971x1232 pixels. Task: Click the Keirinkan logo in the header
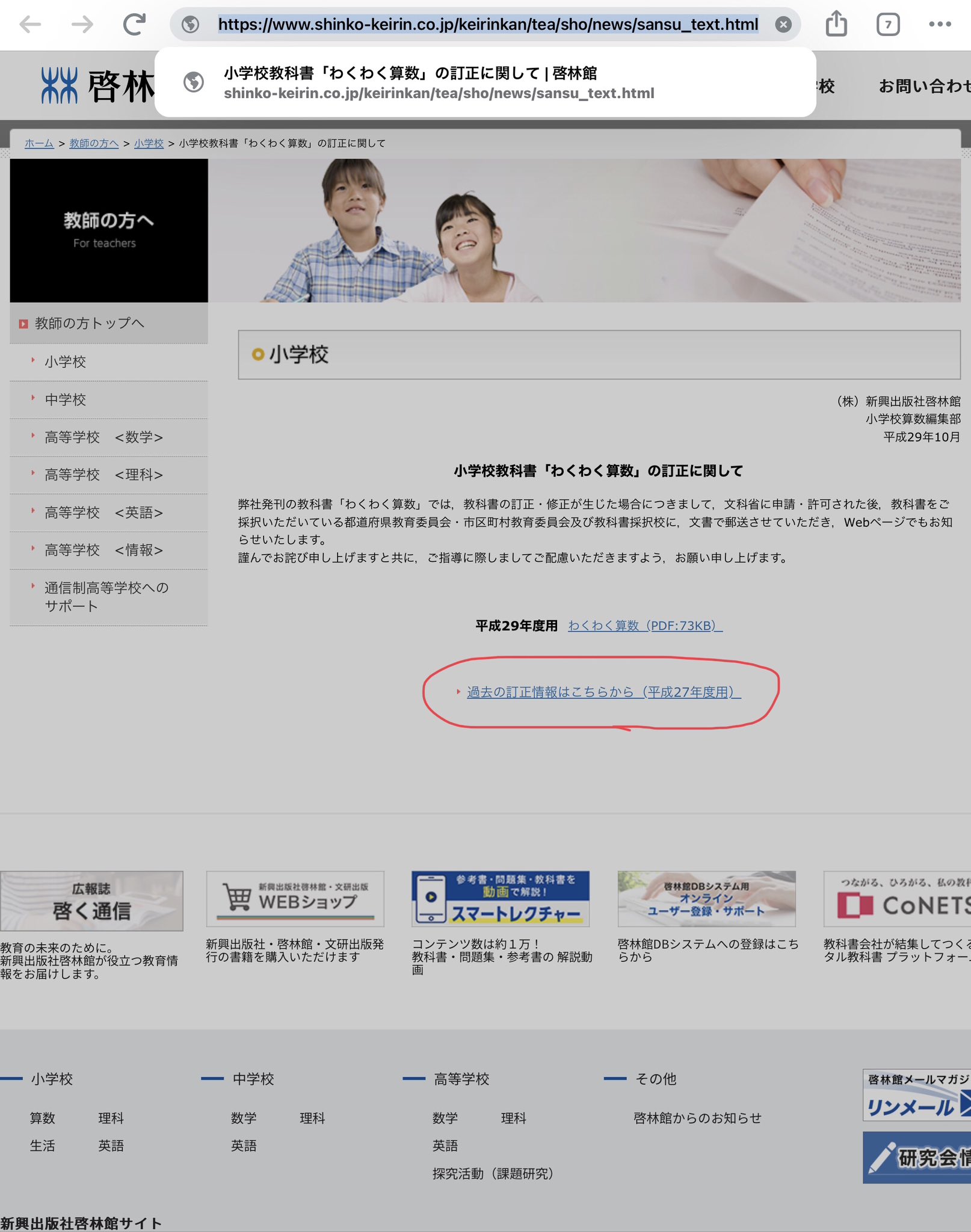pos(98,85)
